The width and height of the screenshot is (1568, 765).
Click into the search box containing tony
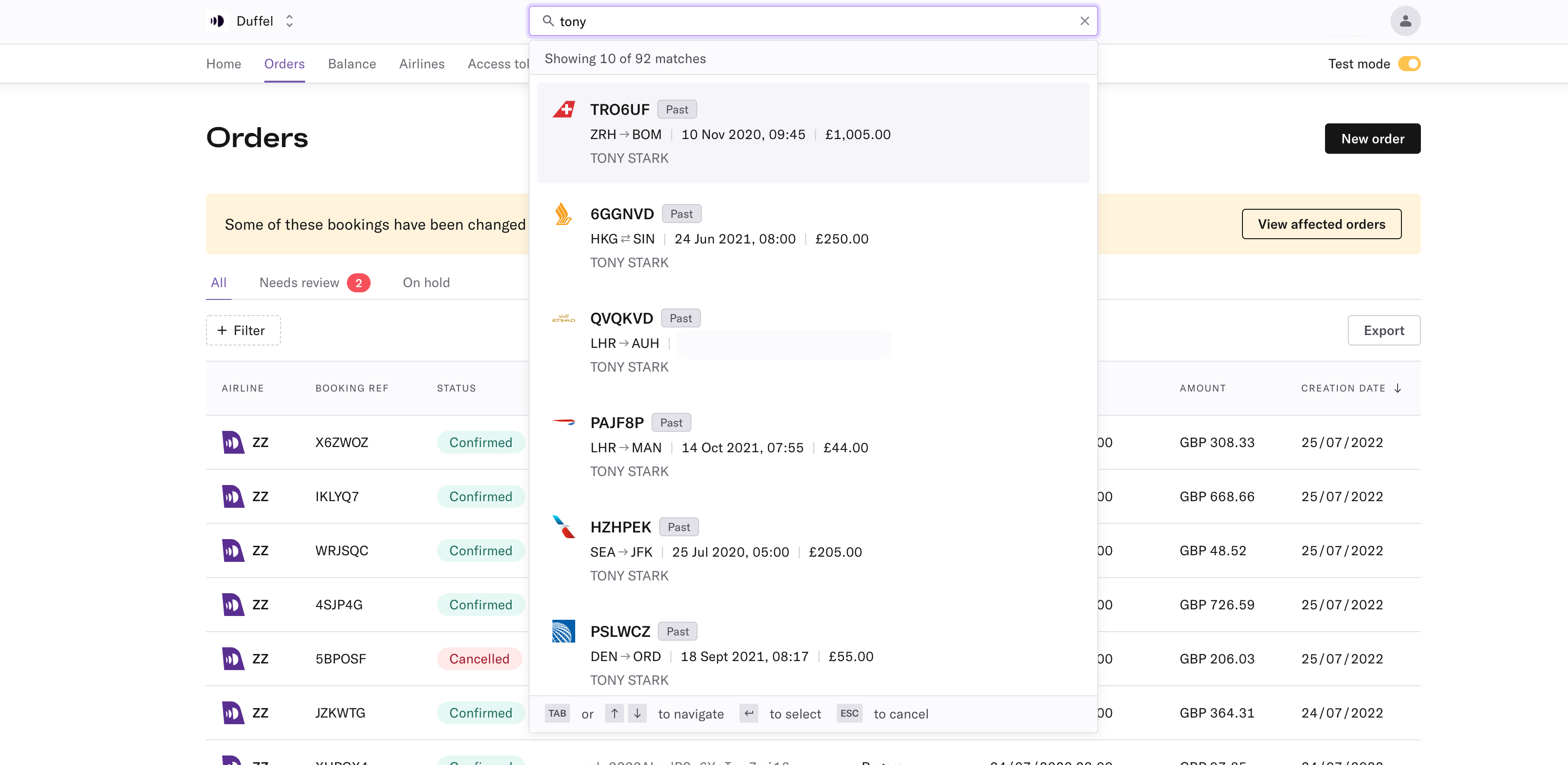tap(813, 21)
